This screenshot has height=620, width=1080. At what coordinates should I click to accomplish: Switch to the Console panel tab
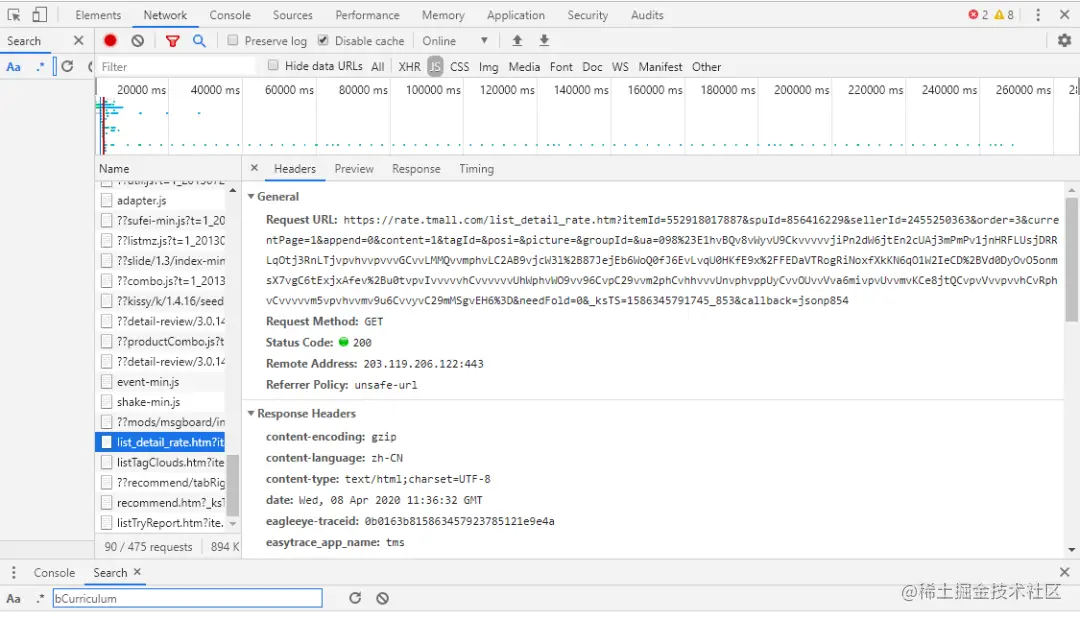(230, 14)
